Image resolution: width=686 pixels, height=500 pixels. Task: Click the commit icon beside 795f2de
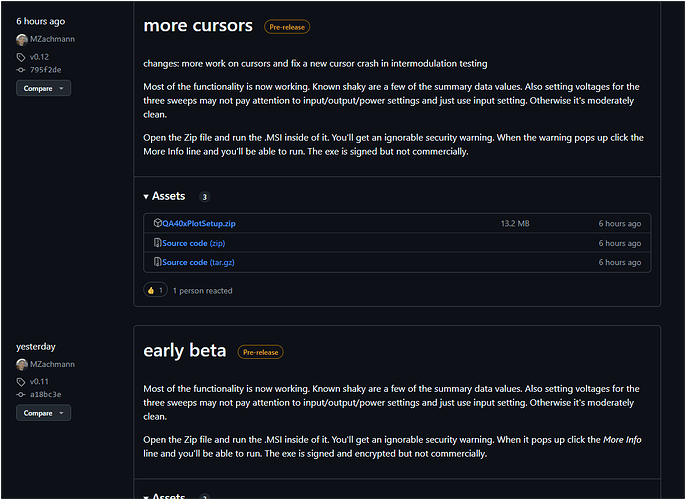(x=21, y=70)
